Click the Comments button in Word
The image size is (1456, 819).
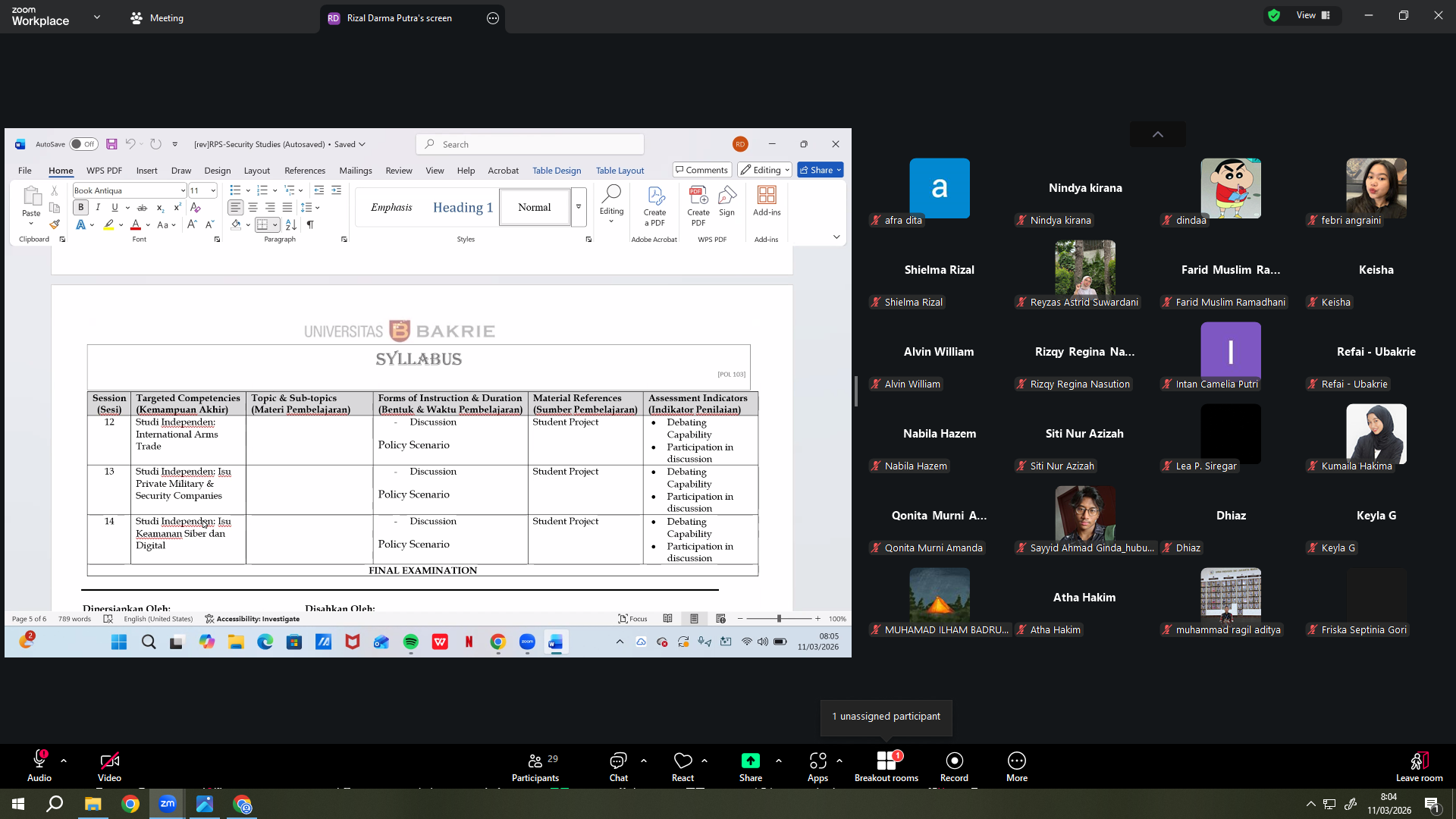click(701, 170)
